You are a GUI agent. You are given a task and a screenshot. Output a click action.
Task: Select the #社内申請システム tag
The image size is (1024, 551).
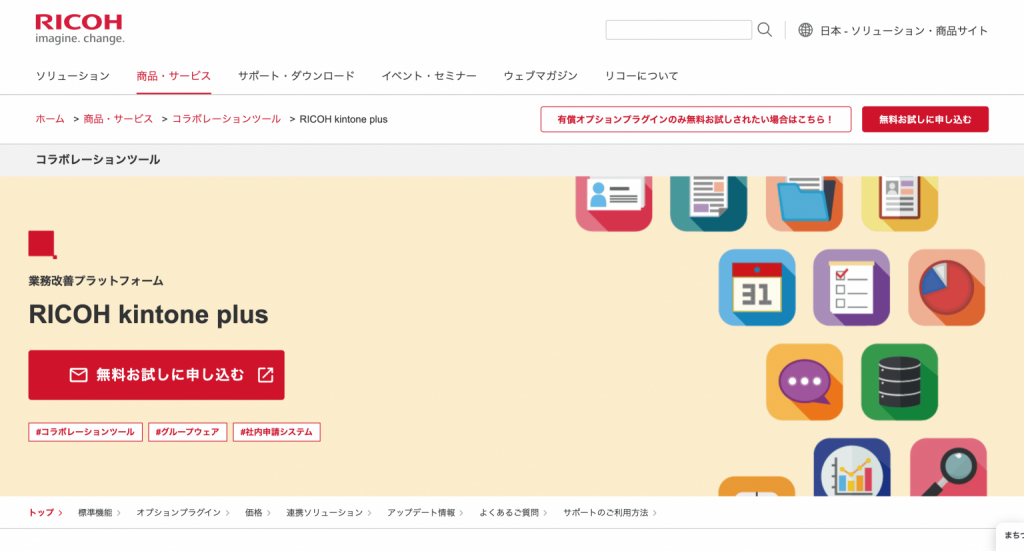click(x=276, y=432)
